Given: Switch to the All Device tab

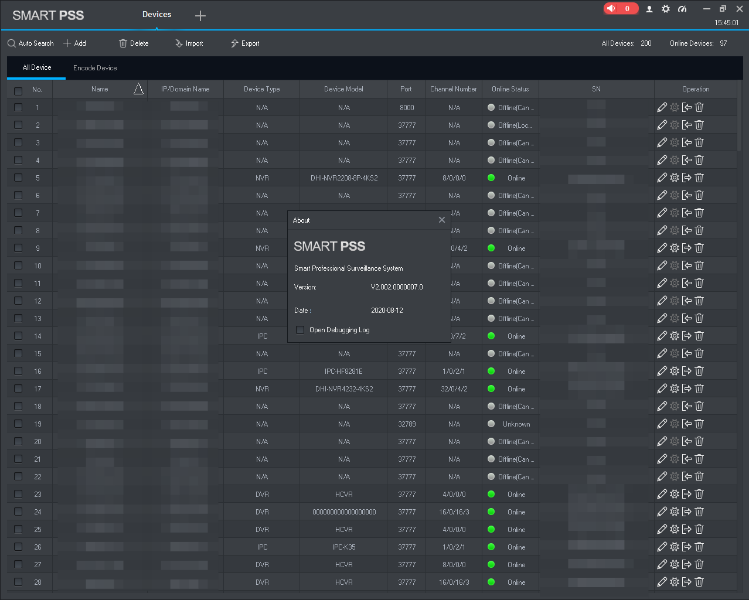Looking at the screenshot, I should [37, 67].
